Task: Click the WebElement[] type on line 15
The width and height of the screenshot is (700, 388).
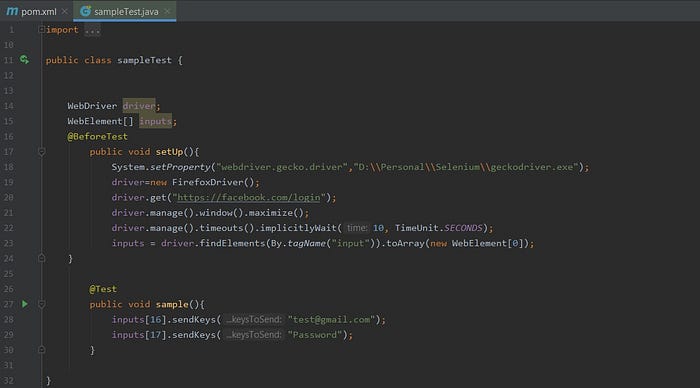Action: click(100, 121)
